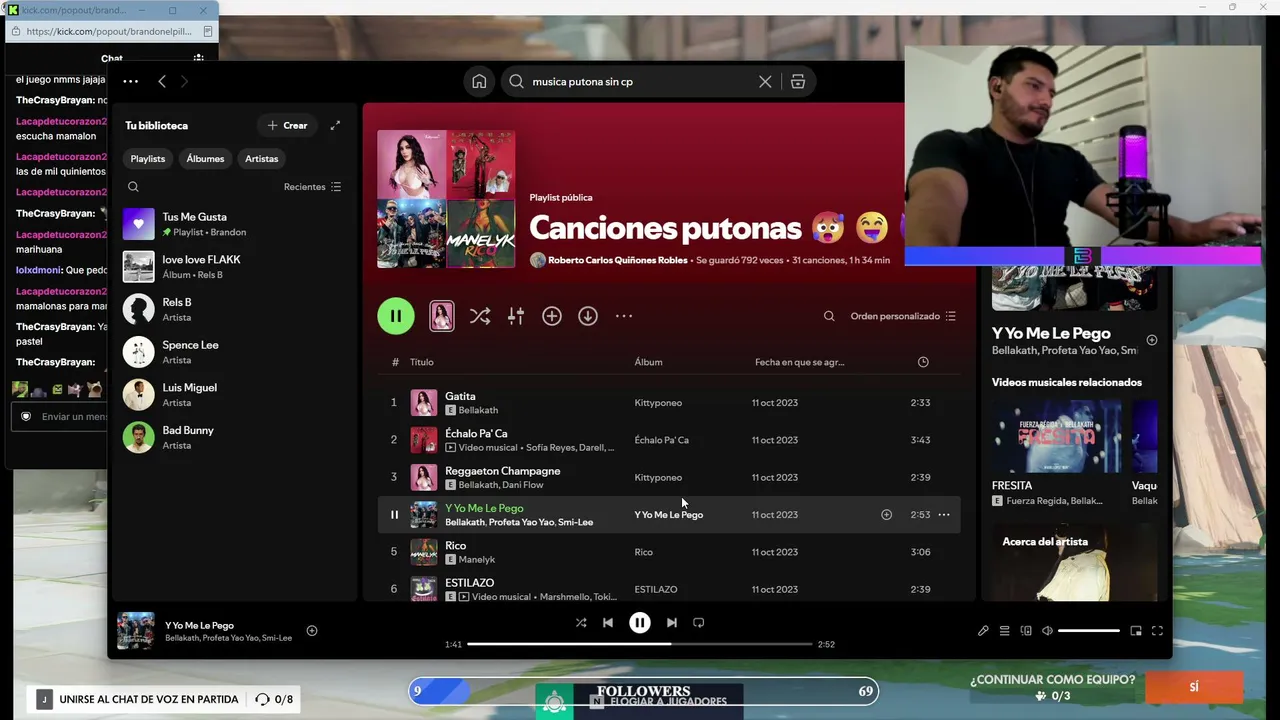The image size is (1280, 720).
Task: Skip to the previous track
Action: click(x=608, y=623)
